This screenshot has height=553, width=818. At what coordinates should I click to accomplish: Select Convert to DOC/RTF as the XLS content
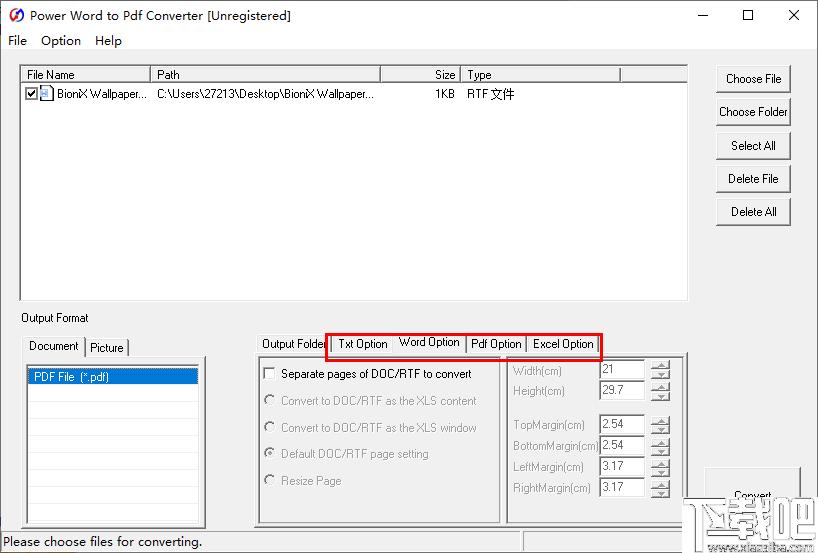(x=269, y=400)
